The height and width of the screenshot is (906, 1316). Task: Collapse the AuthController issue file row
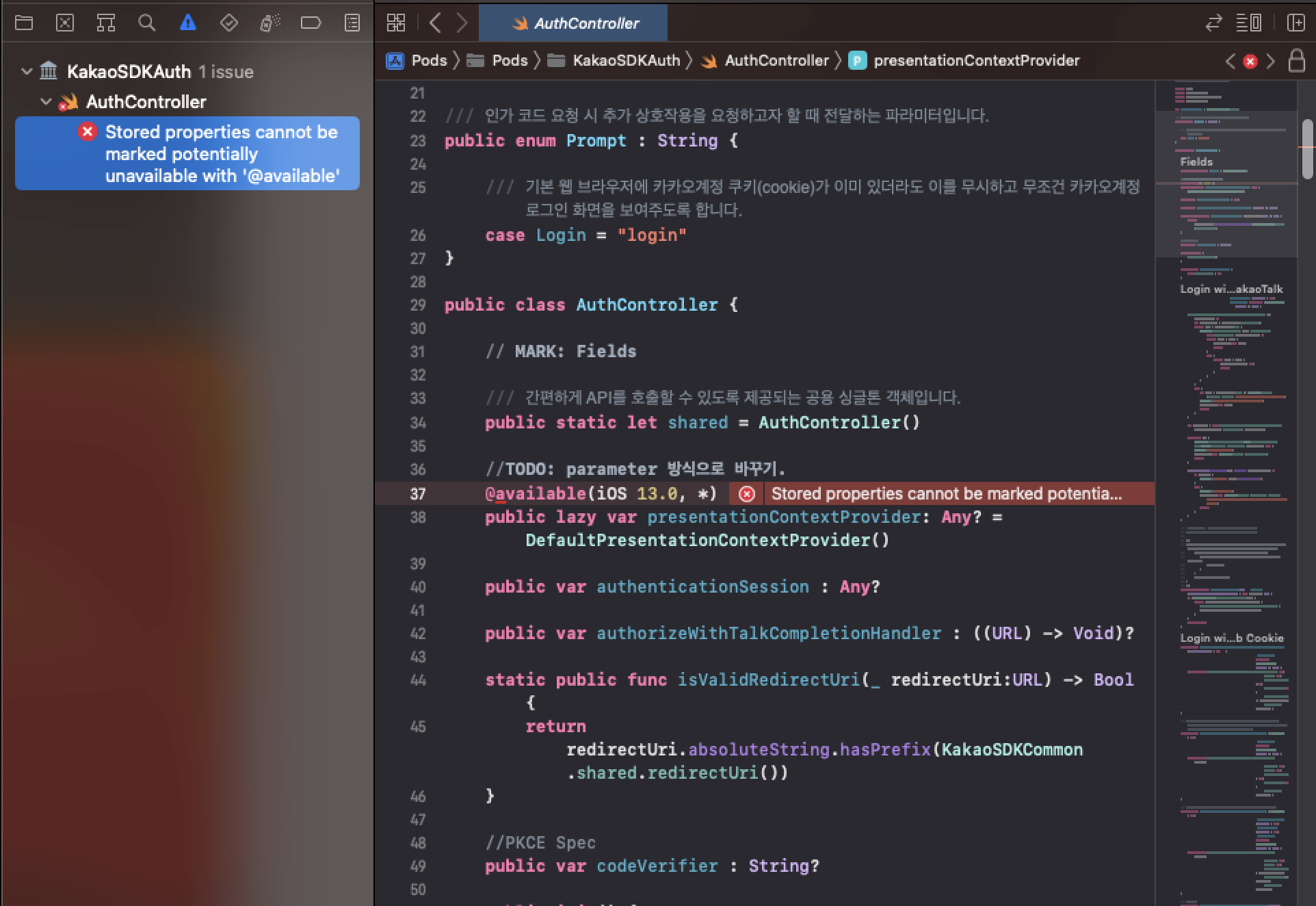(46, 102)
